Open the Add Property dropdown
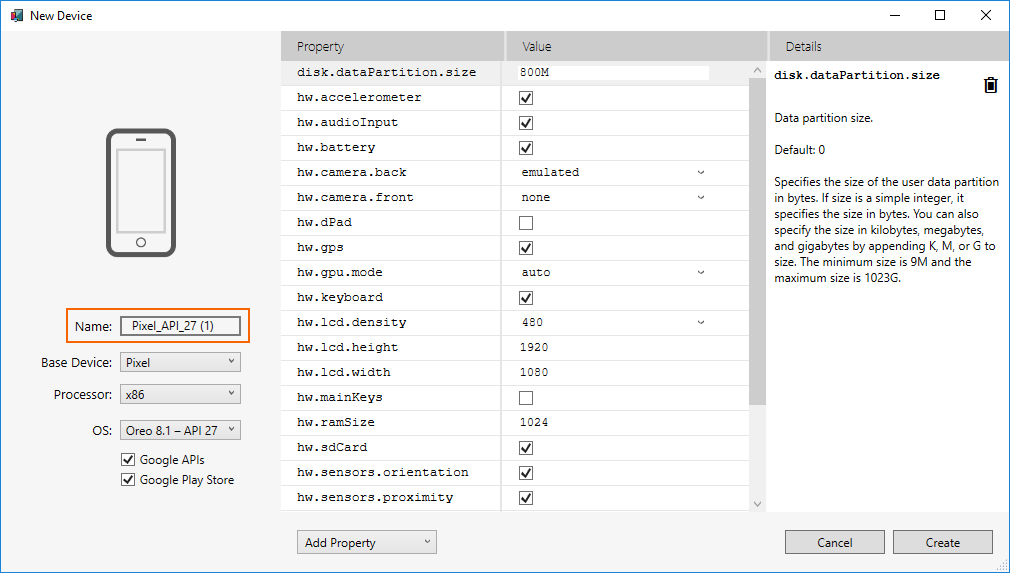The image size is (1010, 573). 366,542
